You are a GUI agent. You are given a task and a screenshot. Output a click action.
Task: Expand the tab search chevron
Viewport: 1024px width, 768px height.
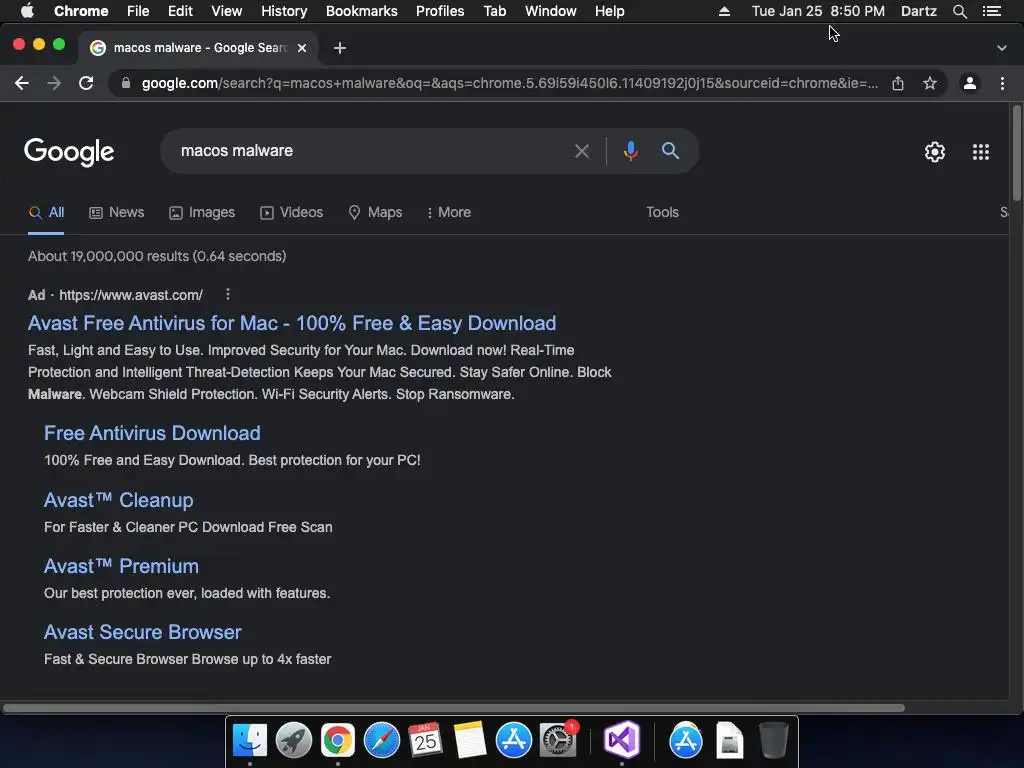pos(1002,48)
